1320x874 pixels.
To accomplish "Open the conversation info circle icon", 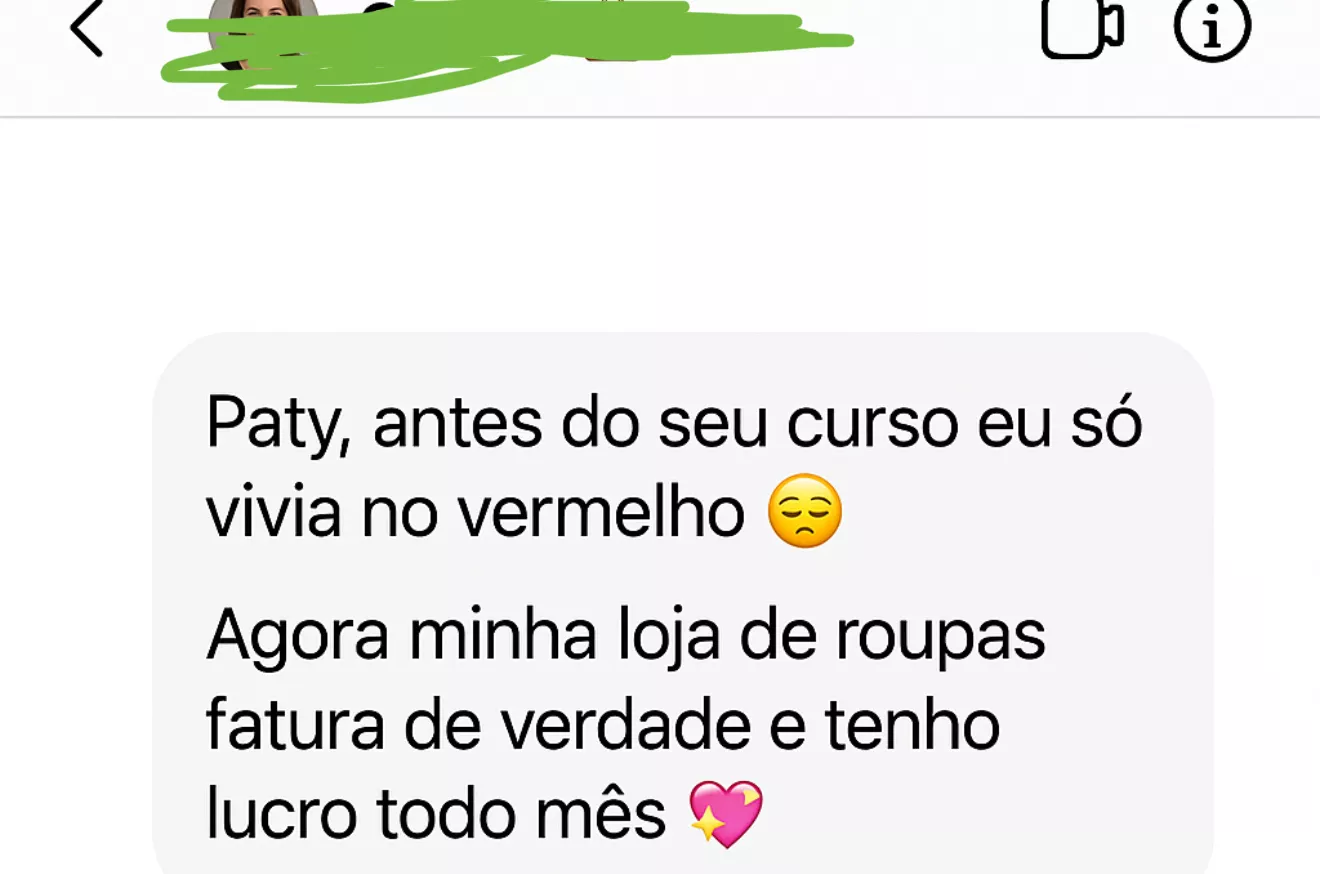I will [1212, 29].
